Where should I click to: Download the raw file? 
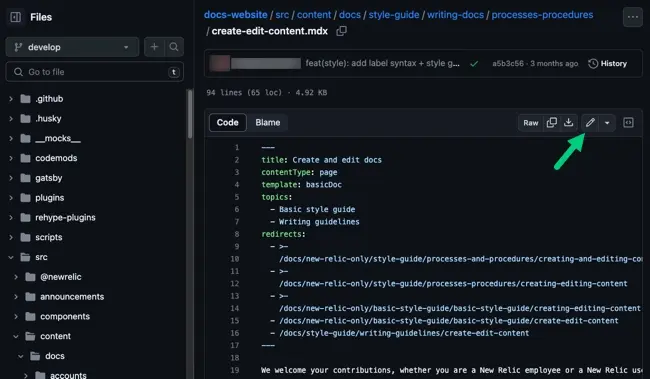569,123
